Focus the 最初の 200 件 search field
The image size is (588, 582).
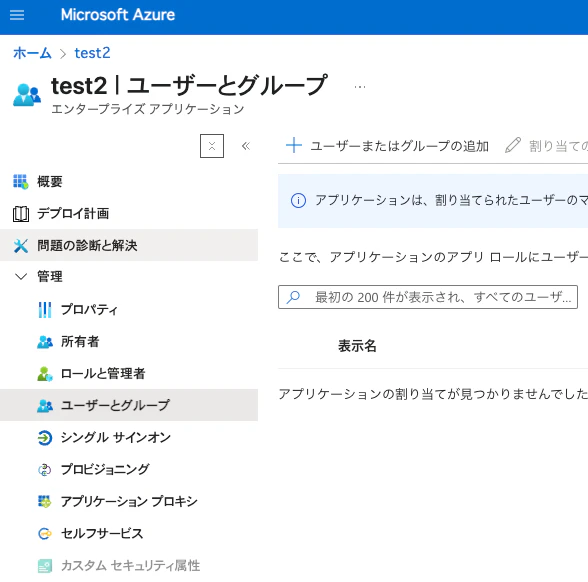point(428,297)
